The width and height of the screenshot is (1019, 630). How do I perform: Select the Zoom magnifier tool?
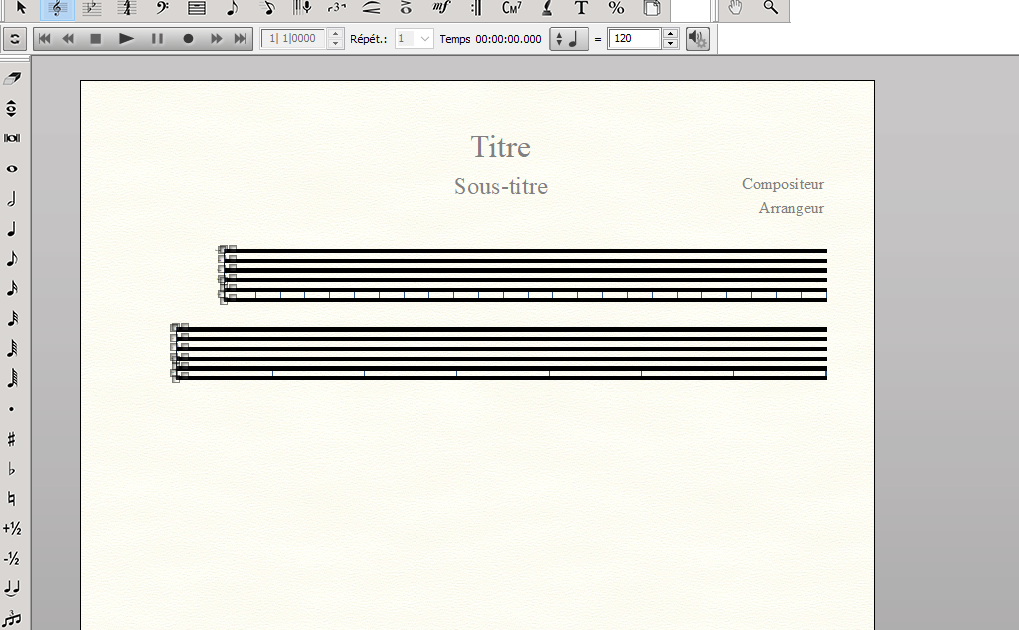[x=770, y=8]
